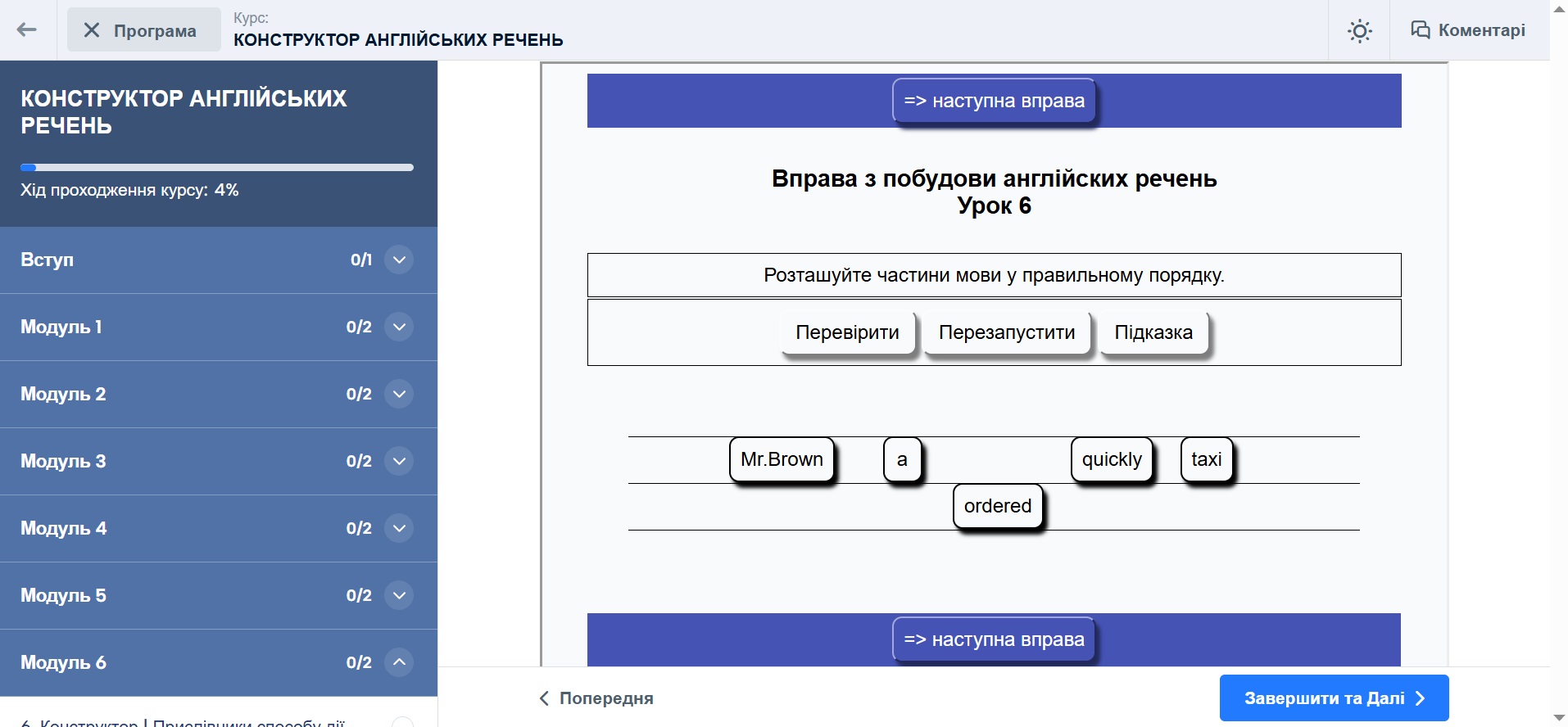Click the Перевірити check button

847,332
